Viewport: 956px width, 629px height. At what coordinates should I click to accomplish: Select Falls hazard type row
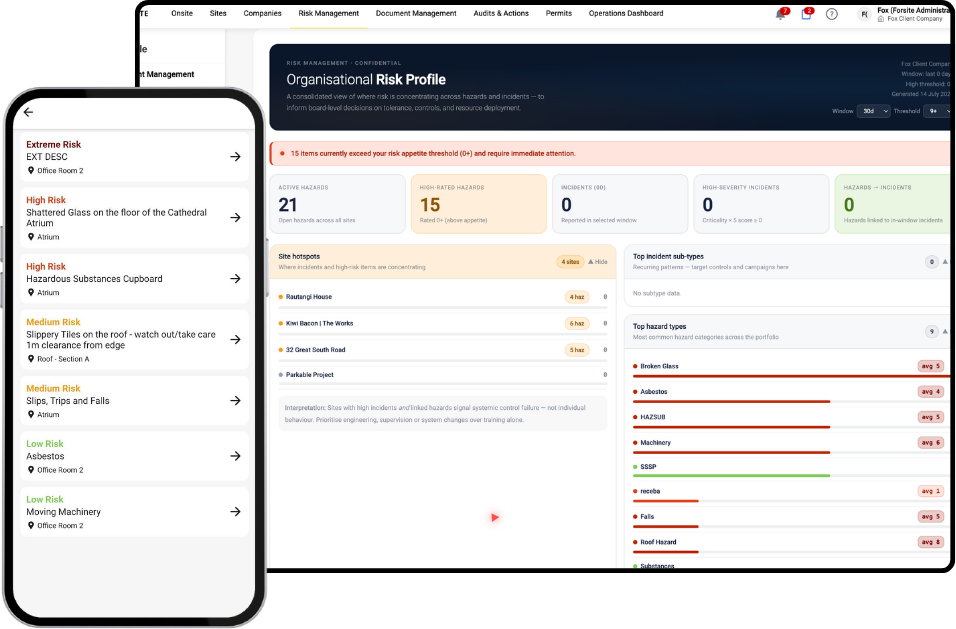pyautogui.click(x=790, y=517)
